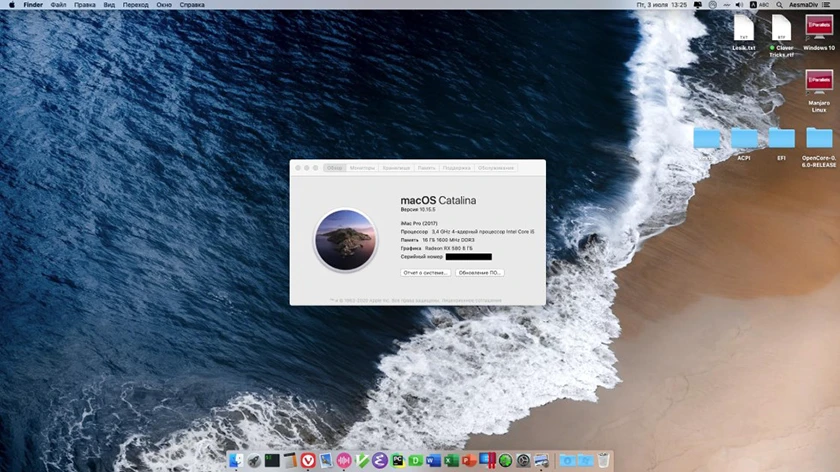Click the iMac Pro (2017) text
This screenshot has width=840, height=472.
click(419, 223)
